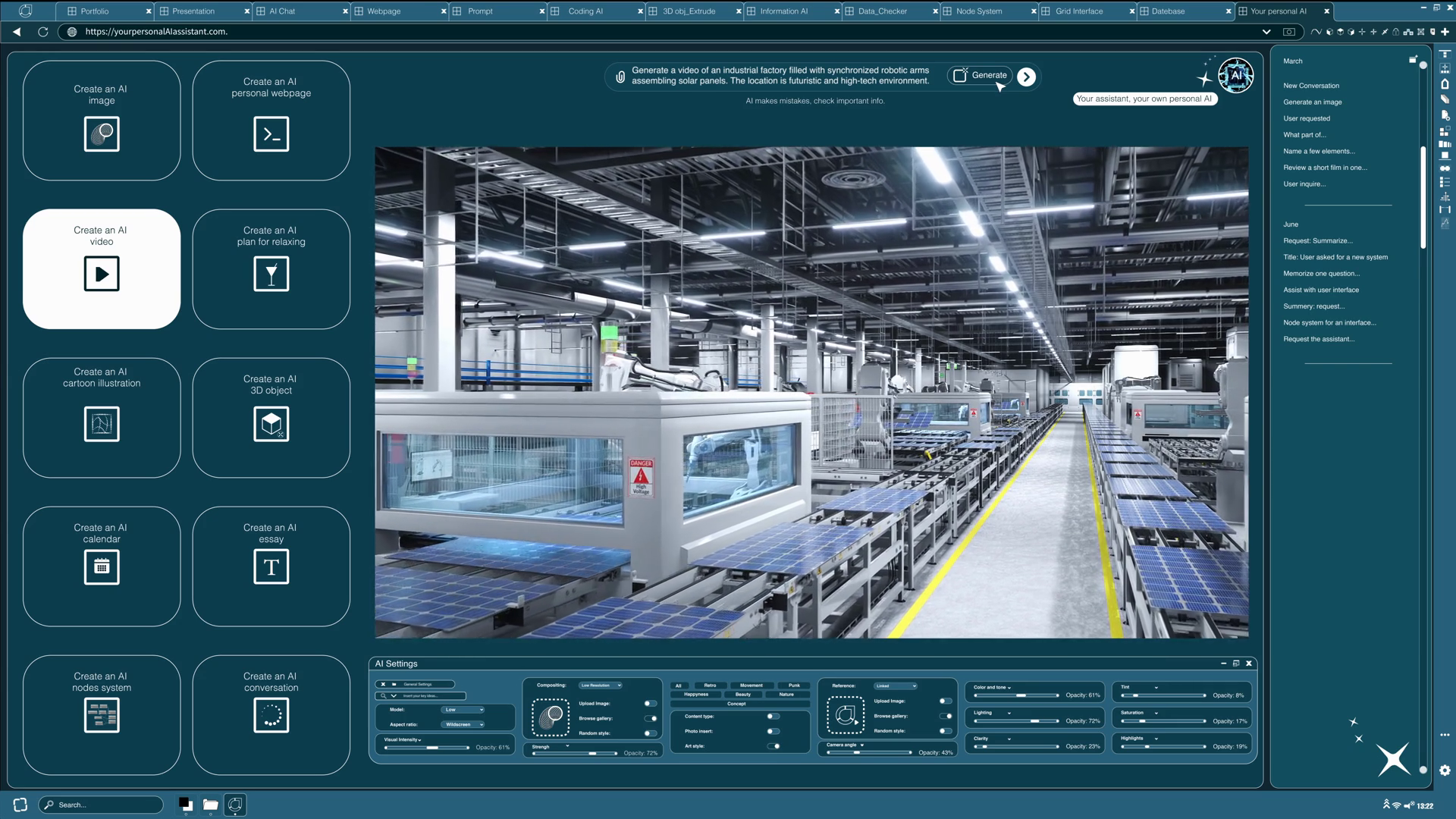Image resolution: width=1456 pixels, height=819 pixels.
Task: Expand the Reference Linked dropdown
Action: point(895,686)
